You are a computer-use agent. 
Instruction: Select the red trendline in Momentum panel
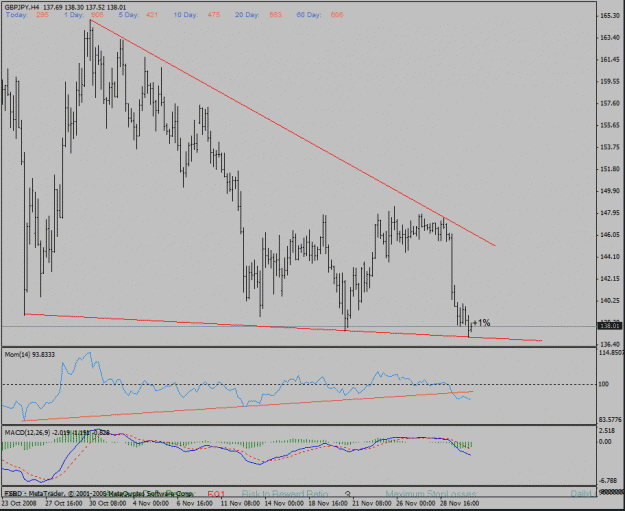pyautogui.click(x=248, y=406)
